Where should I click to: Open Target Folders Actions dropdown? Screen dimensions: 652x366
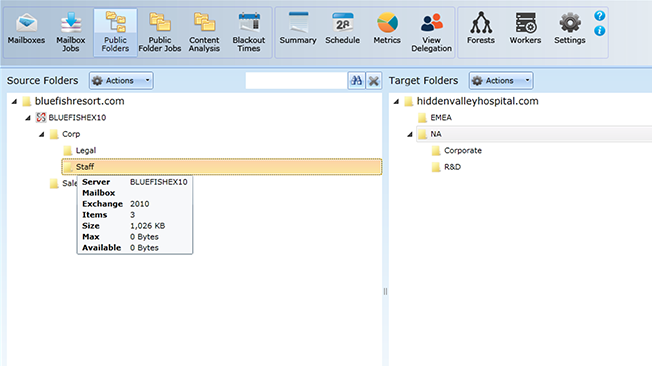click(x=501, y=81)
